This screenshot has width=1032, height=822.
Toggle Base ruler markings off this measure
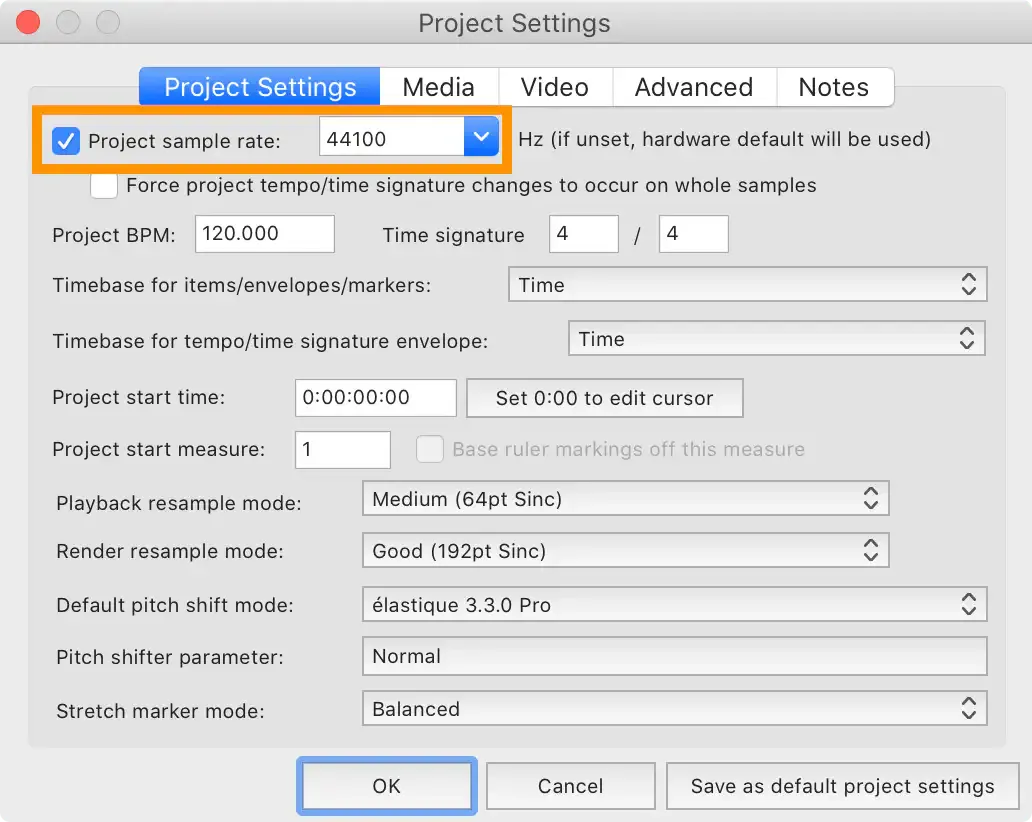430,449
